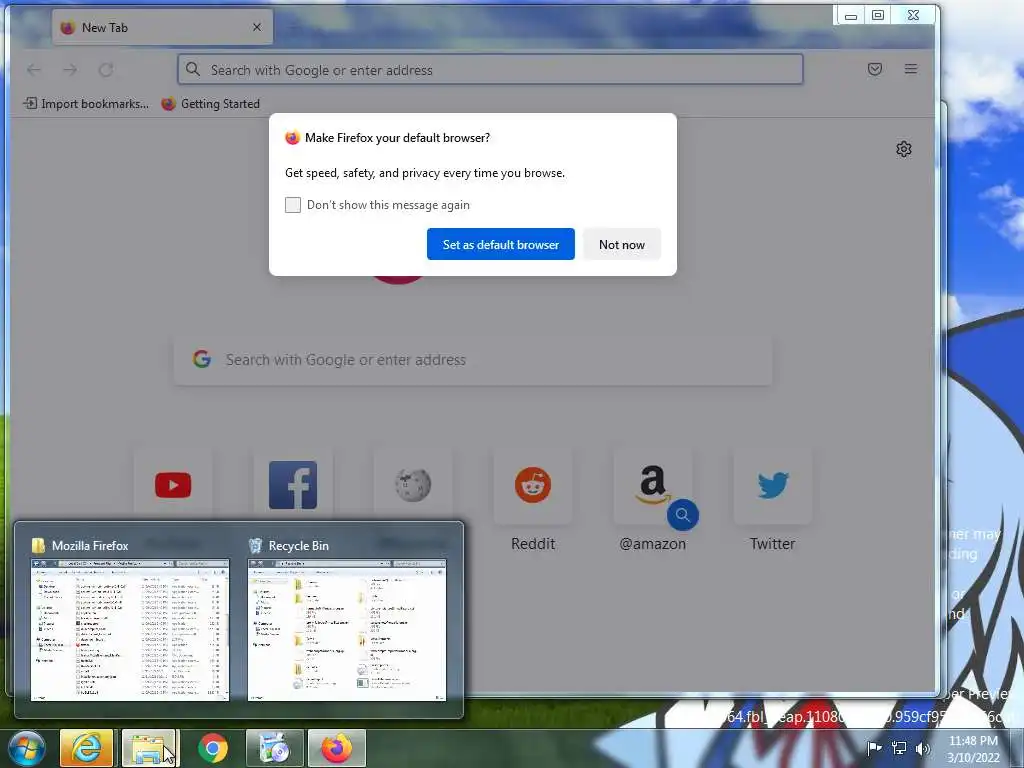Open the Pocket save icon

[875, 69]
